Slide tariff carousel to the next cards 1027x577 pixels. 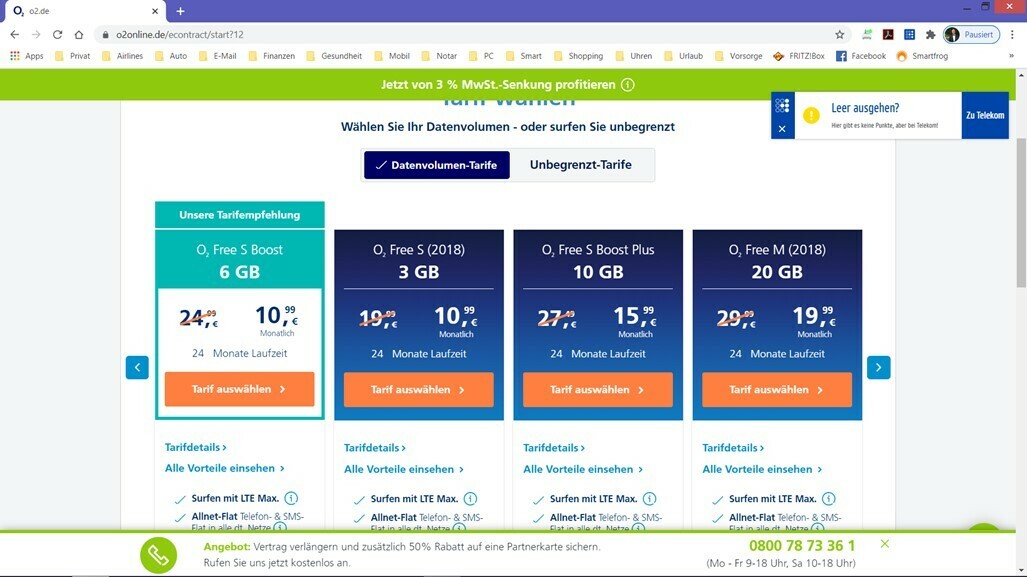click(x=878, y=367)
